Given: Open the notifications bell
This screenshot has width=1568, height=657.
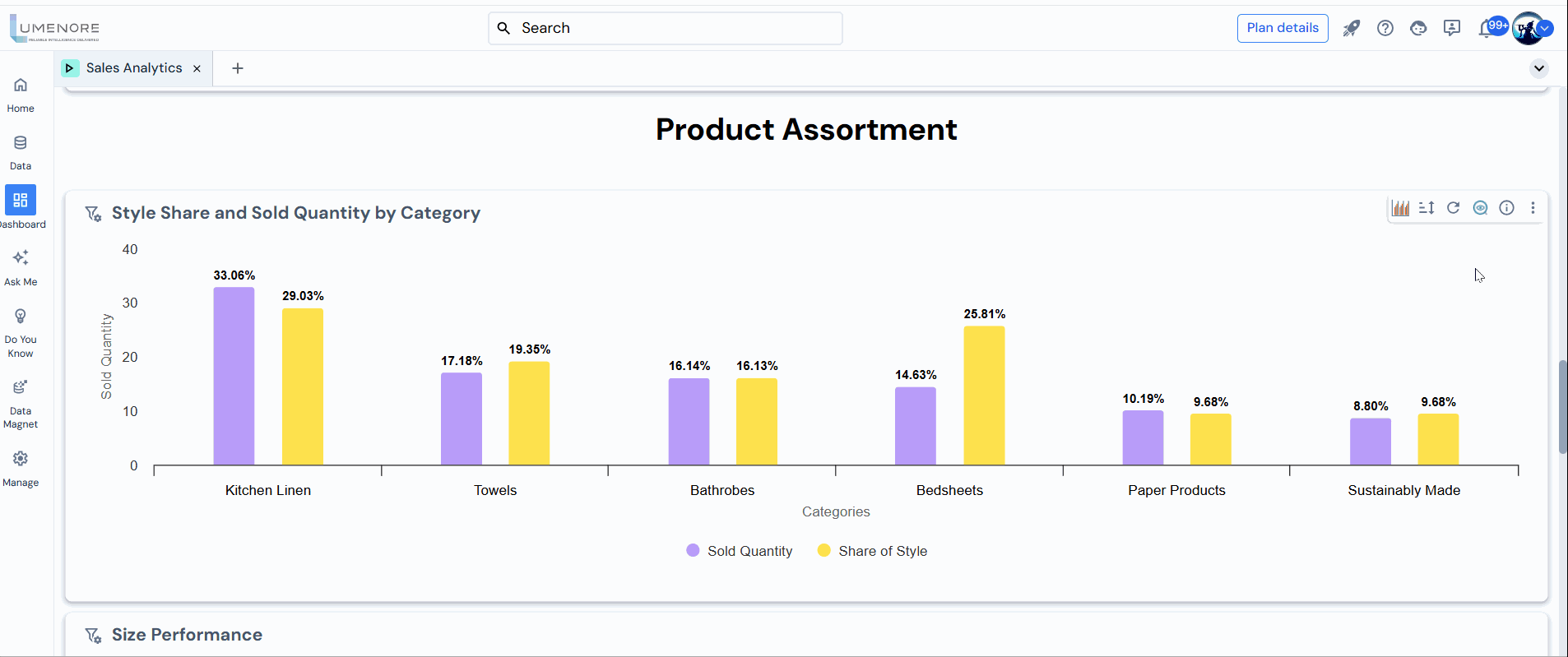Looking at the screenshot, I should (x=1486, y=29).
